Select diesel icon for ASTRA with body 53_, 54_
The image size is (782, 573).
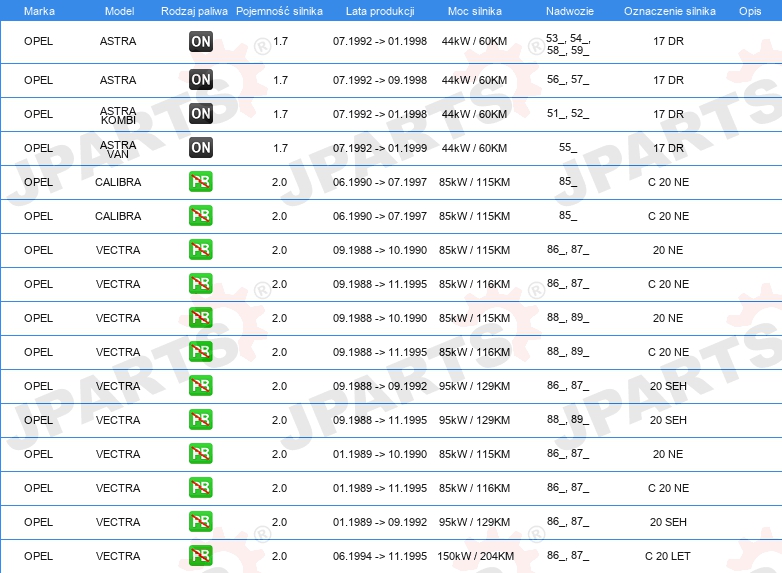pyautogui.click(x=201, y=41)
